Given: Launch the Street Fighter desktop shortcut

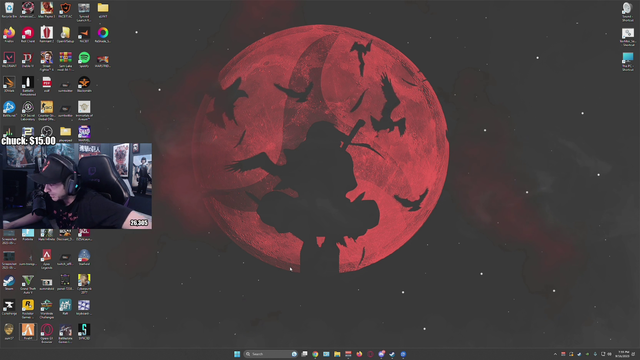Looking at the screenshot, I should [47, 61].
